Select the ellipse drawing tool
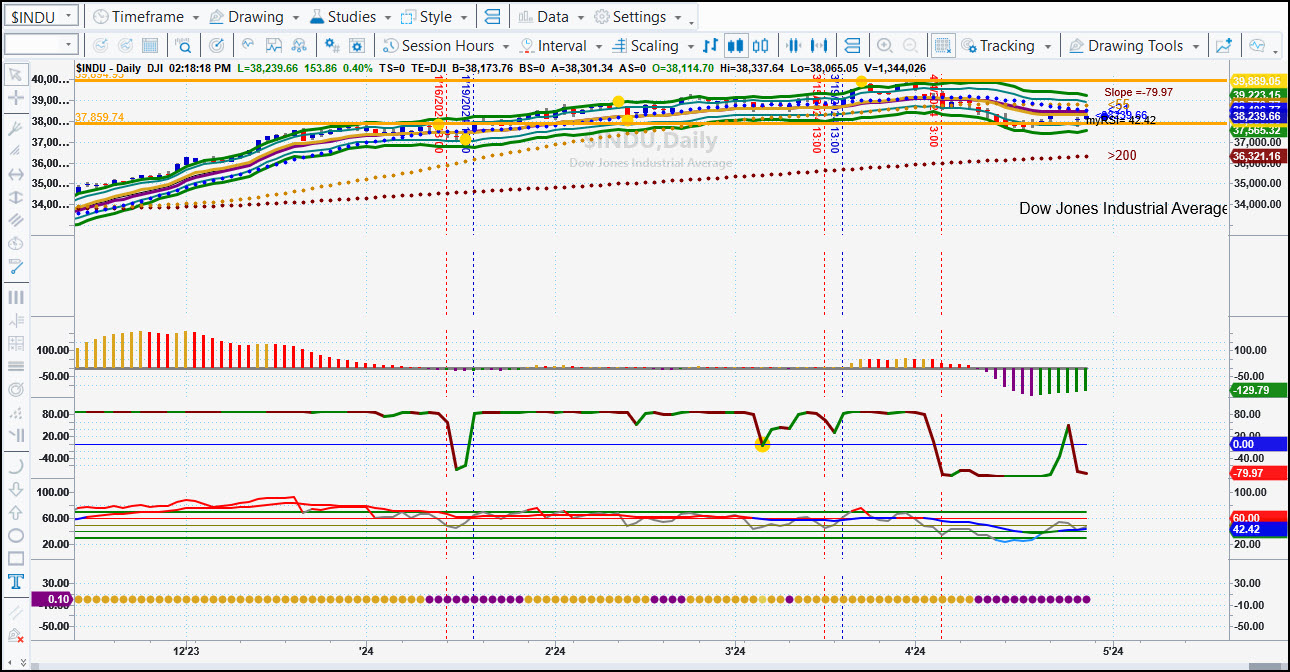The width and height of the screenshot is (1290, 672). (x=16, y=535)
